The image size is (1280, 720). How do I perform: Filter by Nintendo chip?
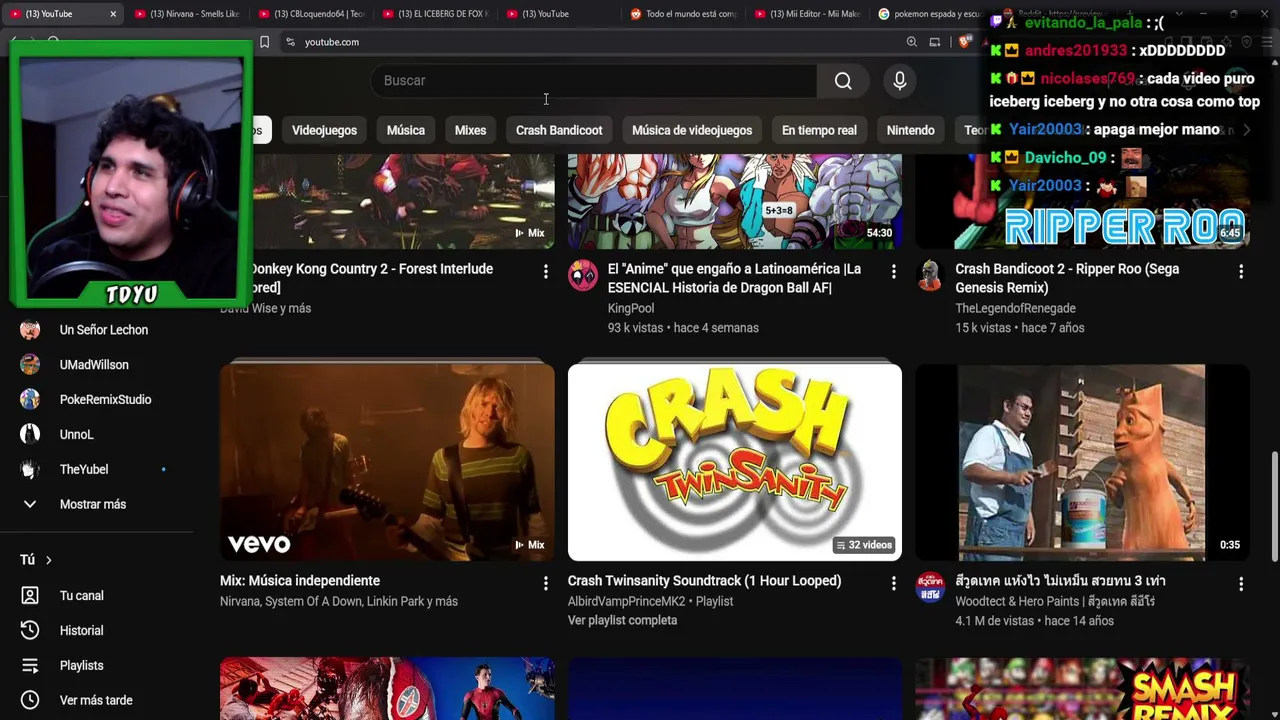pos(910,130)
